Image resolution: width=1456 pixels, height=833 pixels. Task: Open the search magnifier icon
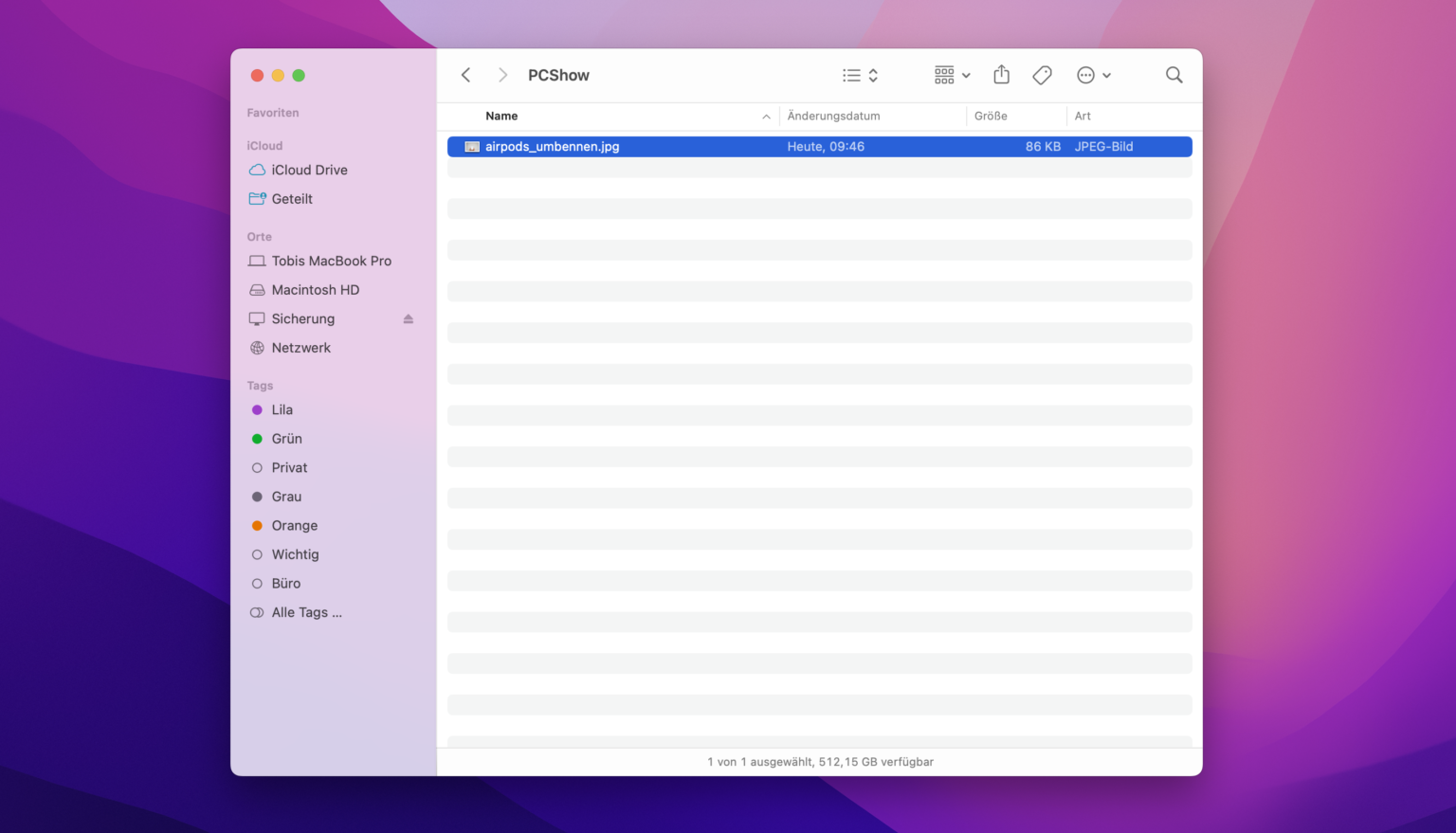1174,75
